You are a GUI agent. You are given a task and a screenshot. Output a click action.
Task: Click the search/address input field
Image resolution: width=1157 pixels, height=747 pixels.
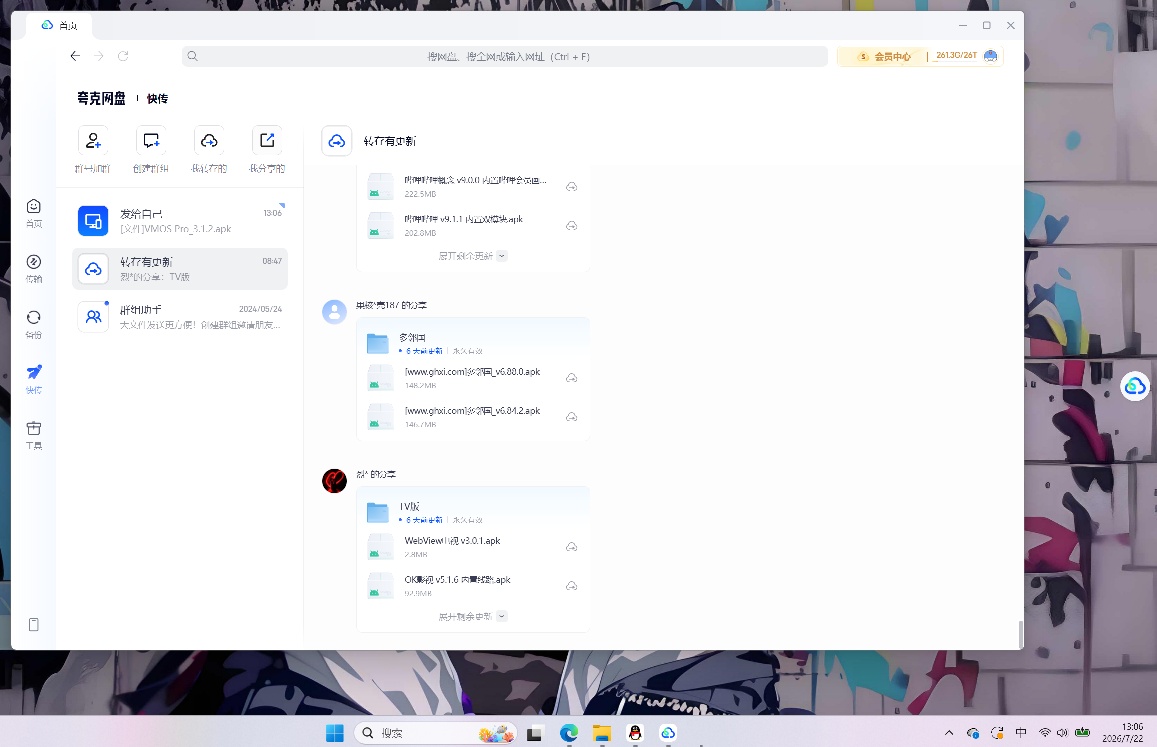pyautogui.click(x=505, y=56)
